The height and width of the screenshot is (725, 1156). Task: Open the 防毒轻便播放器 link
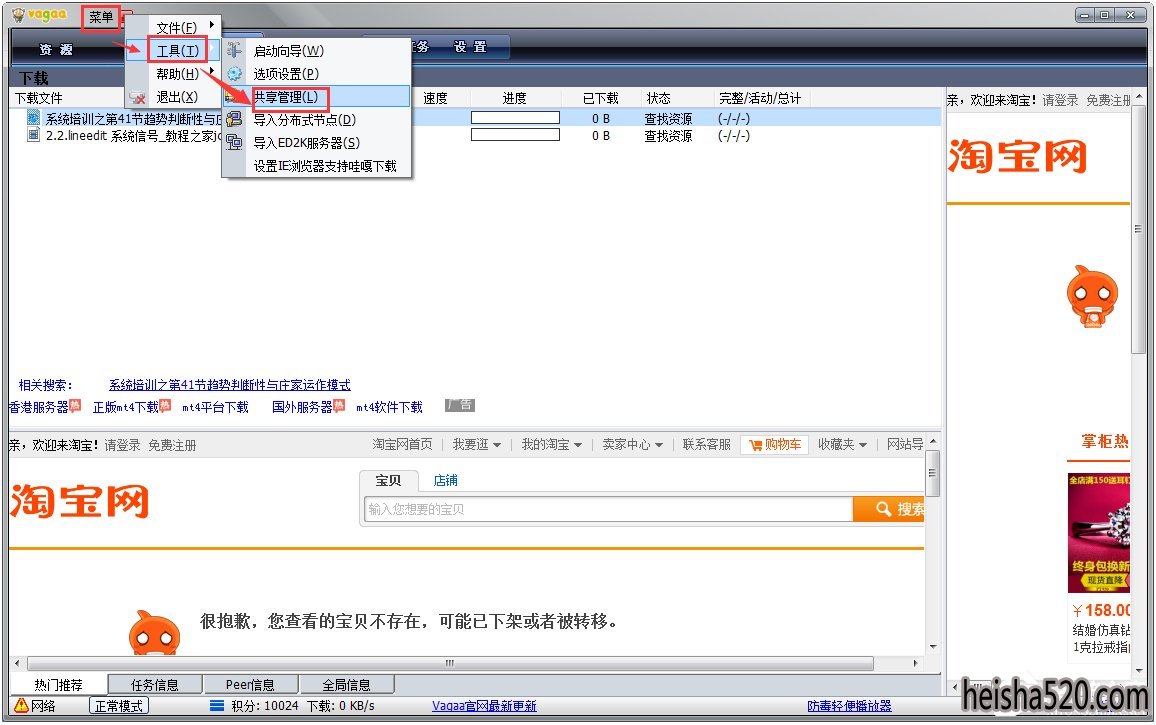coord(849,706)
